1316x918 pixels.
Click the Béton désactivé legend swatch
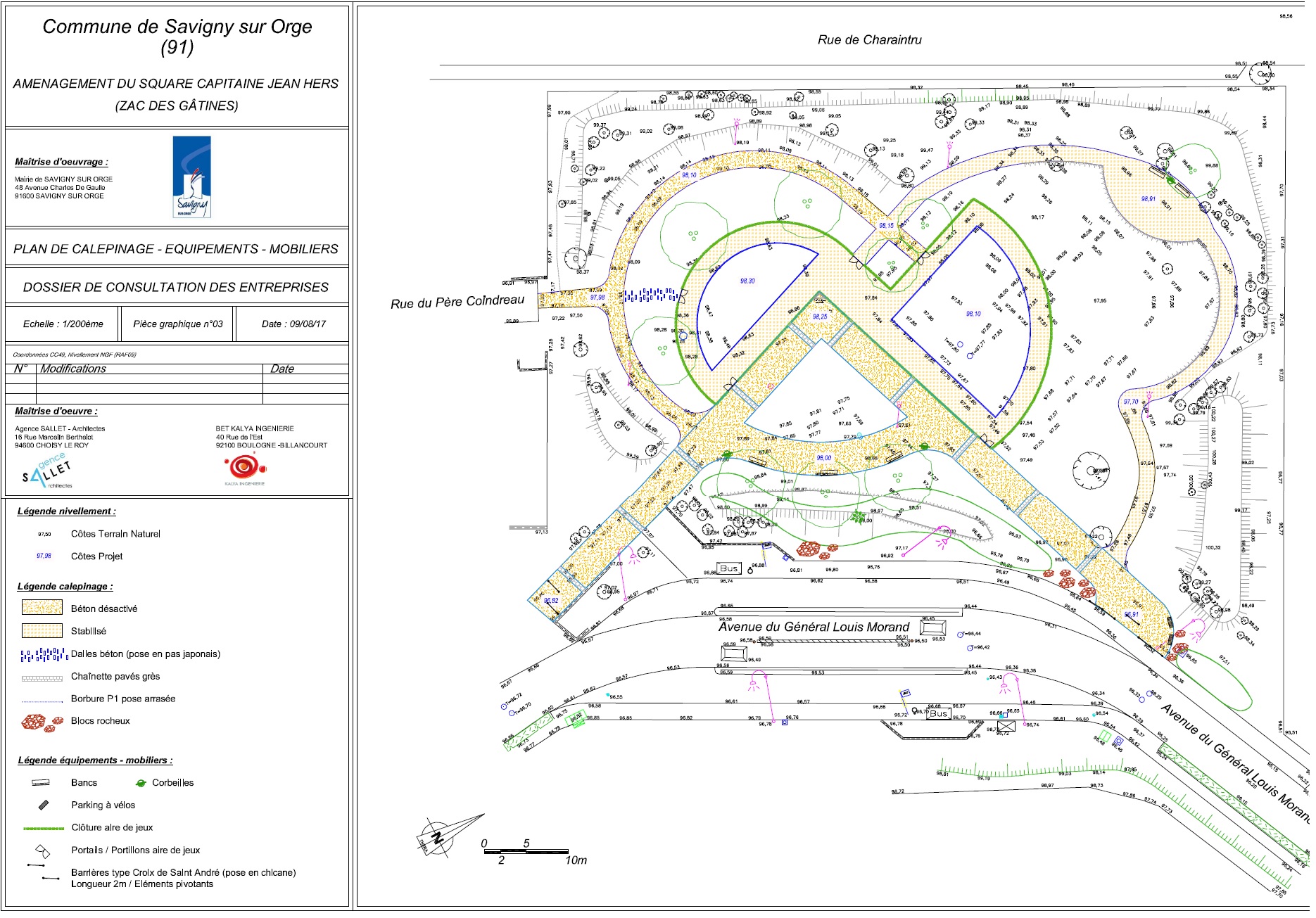[42, 608]
